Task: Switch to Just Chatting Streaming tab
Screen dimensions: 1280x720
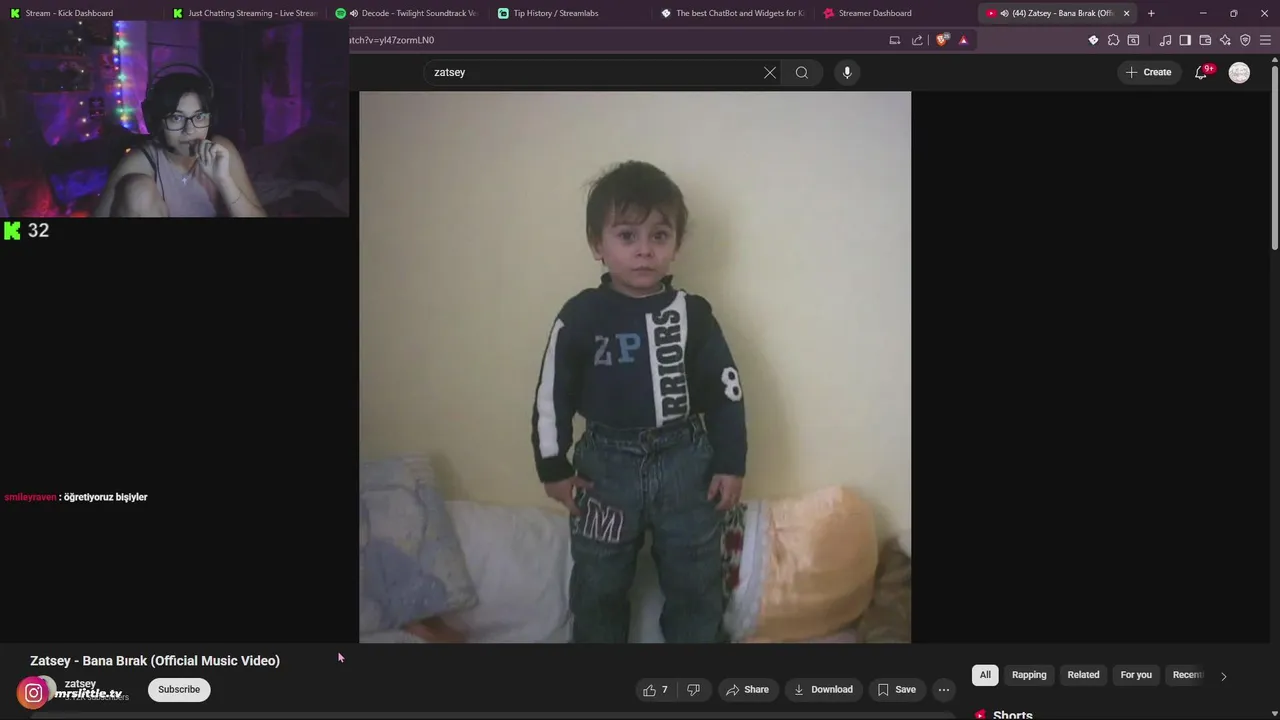Action: coord(244,13)
